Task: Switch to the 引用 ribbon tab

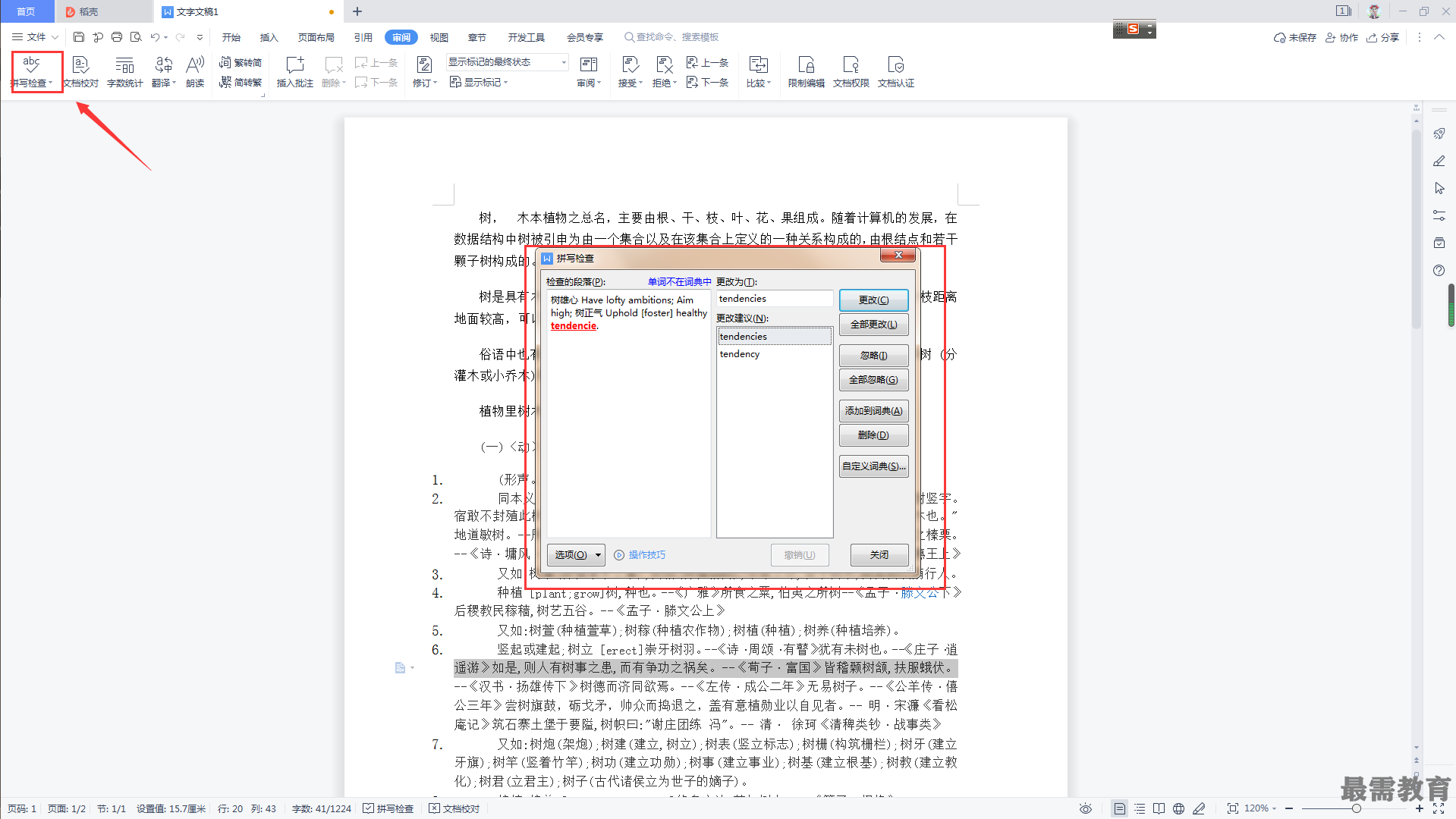Action: tap(363, 37)
